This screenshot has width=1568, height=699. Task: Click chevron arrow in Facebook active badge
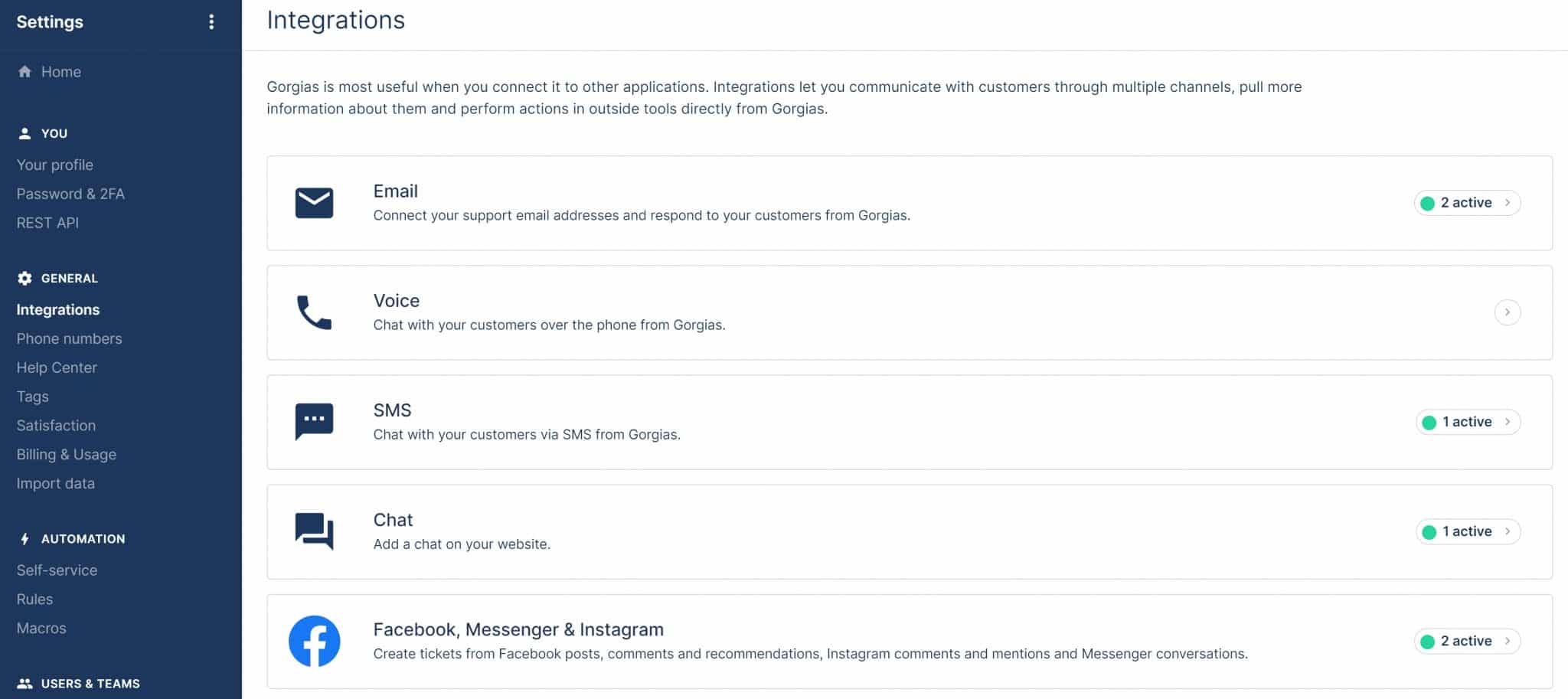[1507, 641]
